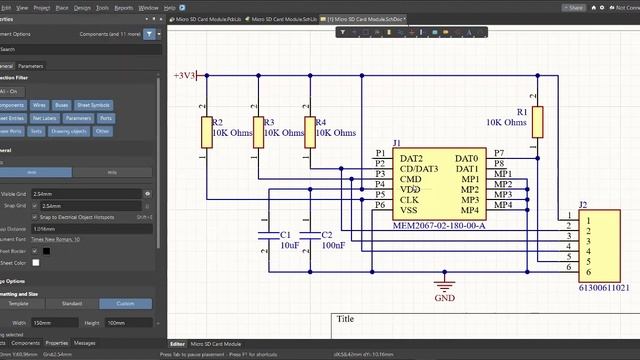The height and width of the screenshot is (360, 640).
Task: Open the Window menu
Action: pyautogui.click(x=148, y=8)
